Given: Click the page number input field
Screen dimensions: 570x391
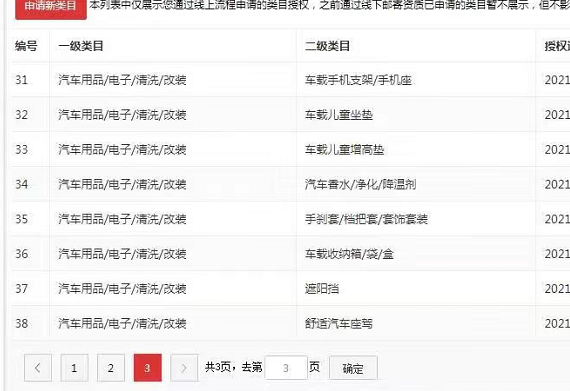Looking at the screenshot, I should 286,368.
